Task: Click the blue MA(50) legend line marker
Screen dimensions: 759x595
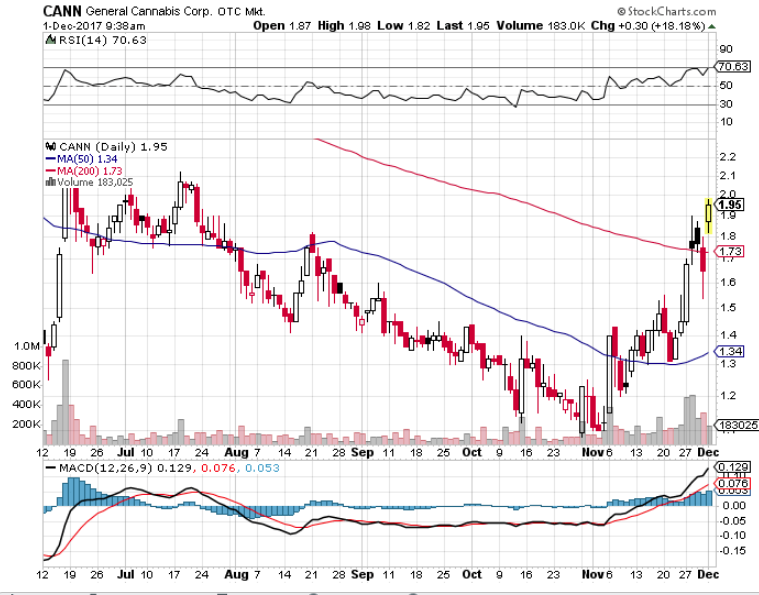Action: [x=48, y=158]
